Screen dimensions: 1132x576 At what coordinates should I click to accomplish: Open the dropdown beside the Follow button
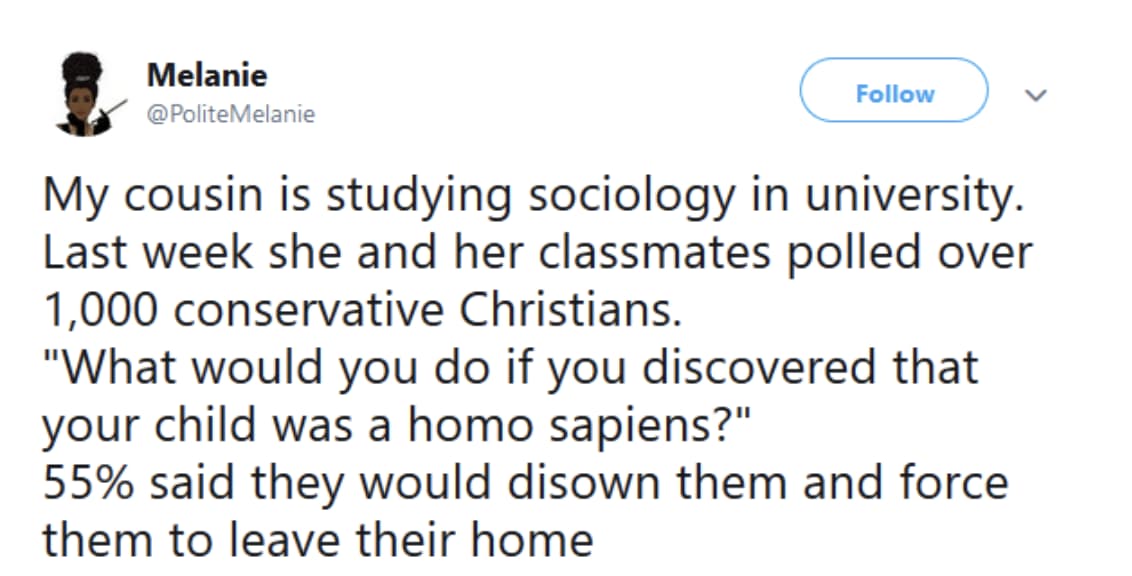(1037, 95)
